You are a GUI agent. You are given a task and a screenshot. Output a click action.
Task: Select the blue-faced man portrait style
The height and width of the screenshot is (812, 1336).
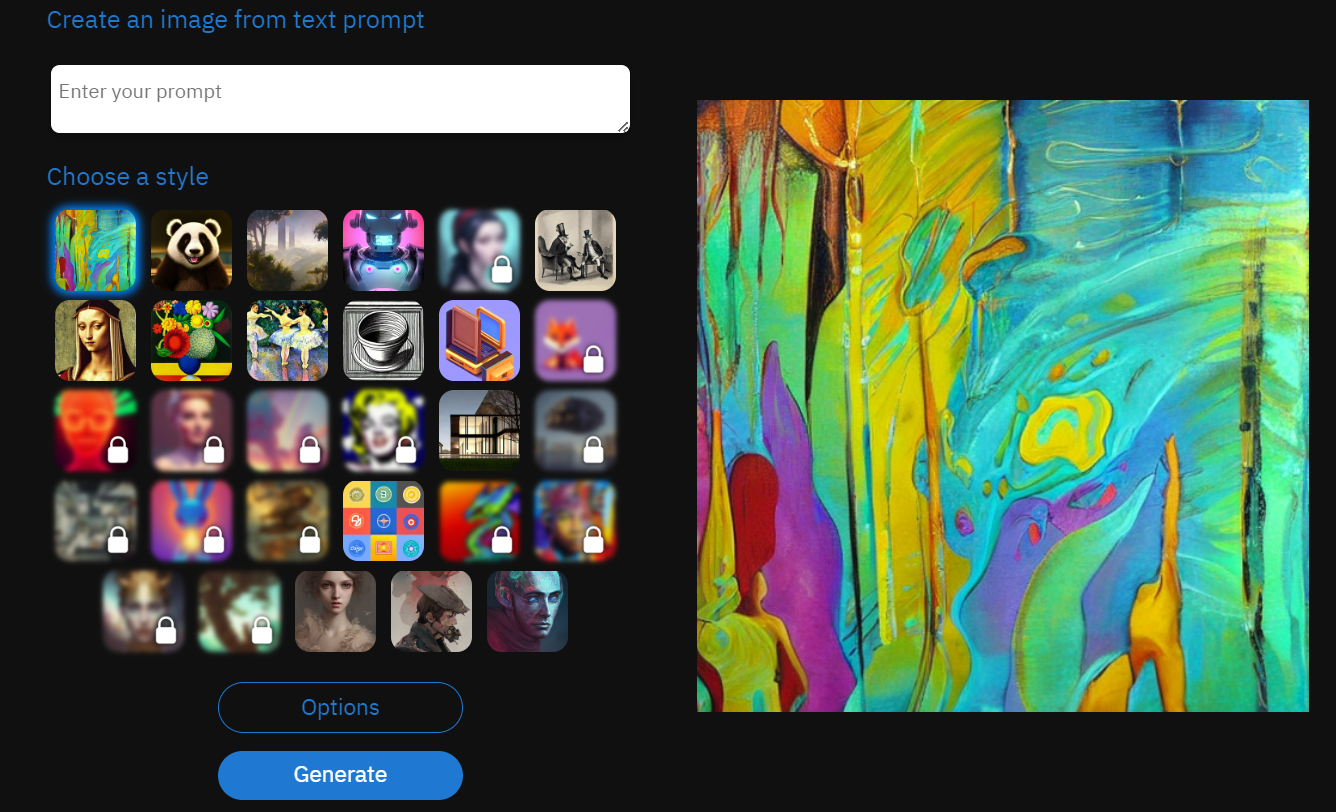pos(527,611)
